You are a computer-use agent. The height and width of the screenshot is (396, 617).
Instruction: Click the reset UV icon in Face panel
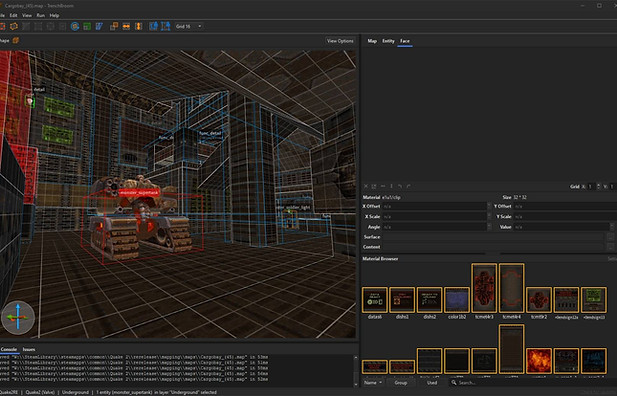click(x=366, y=186)
